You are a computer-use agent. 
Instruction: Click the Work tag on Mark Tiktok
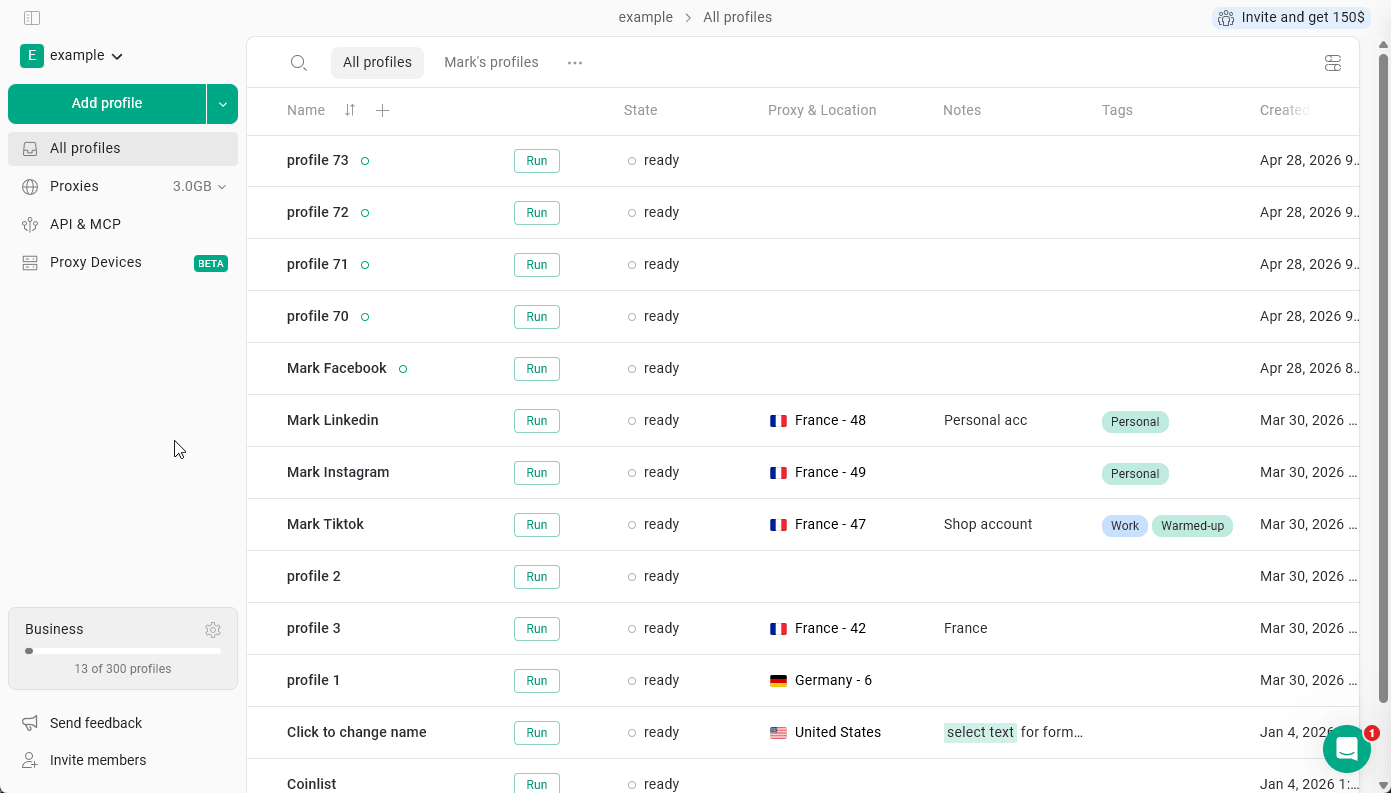(x=1125, y=526)
